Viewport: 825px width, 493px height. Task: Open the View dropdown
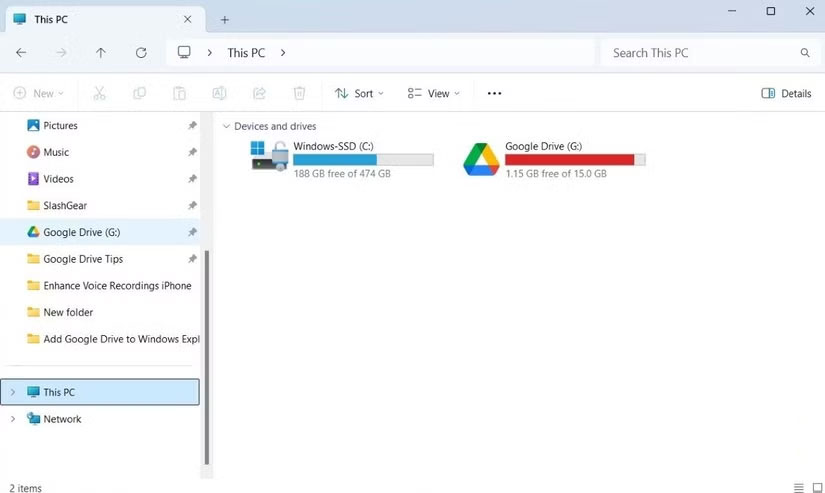tap(434, 93)
